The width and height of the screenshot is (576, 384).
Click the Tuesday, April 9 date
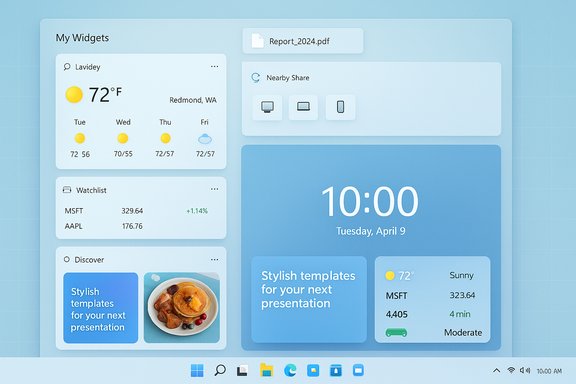coord(371,231)
